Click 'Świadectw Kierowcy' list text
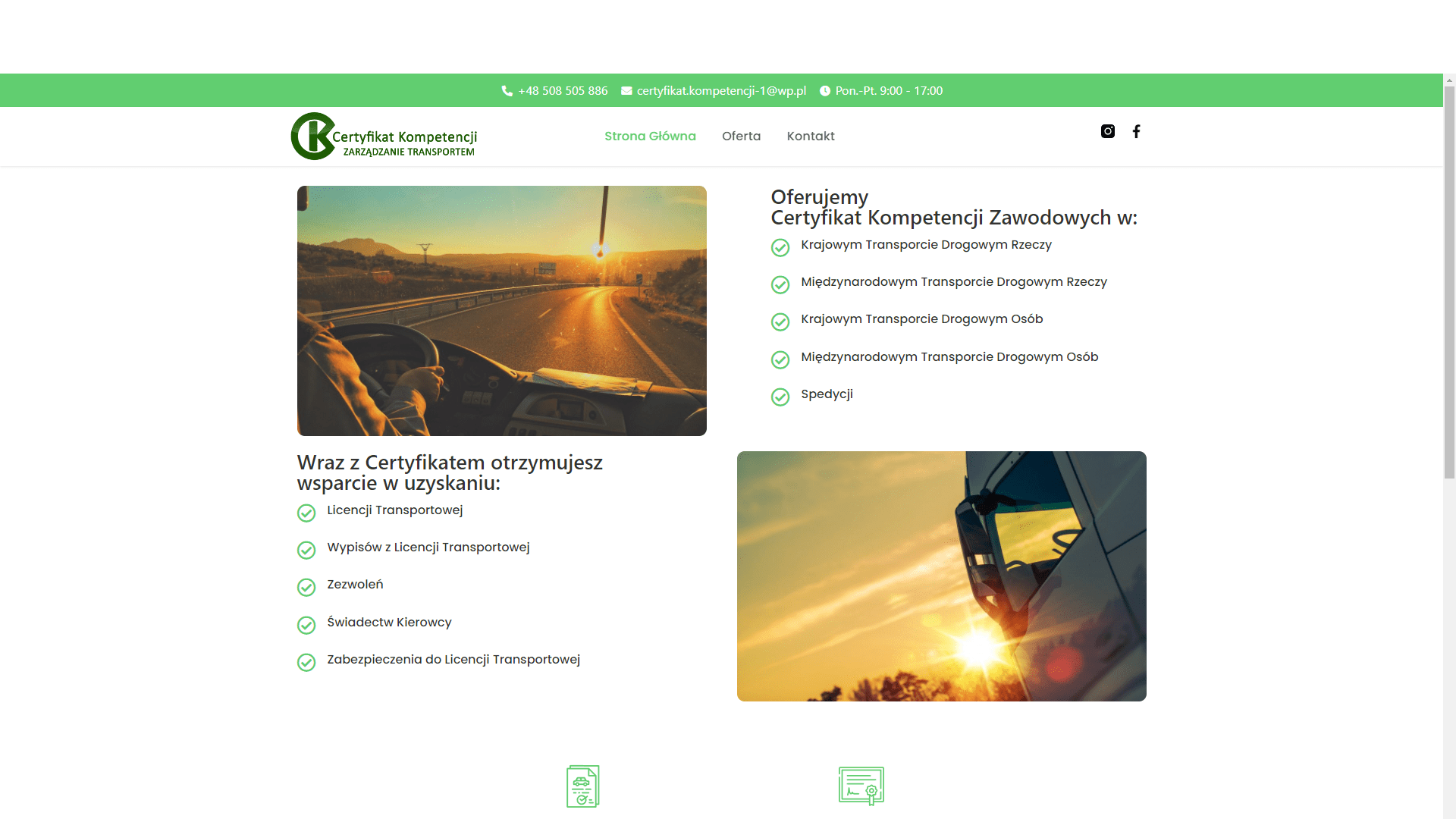Screen dimensions: 1456x819 pyautogui.click(x=389, y=623)
